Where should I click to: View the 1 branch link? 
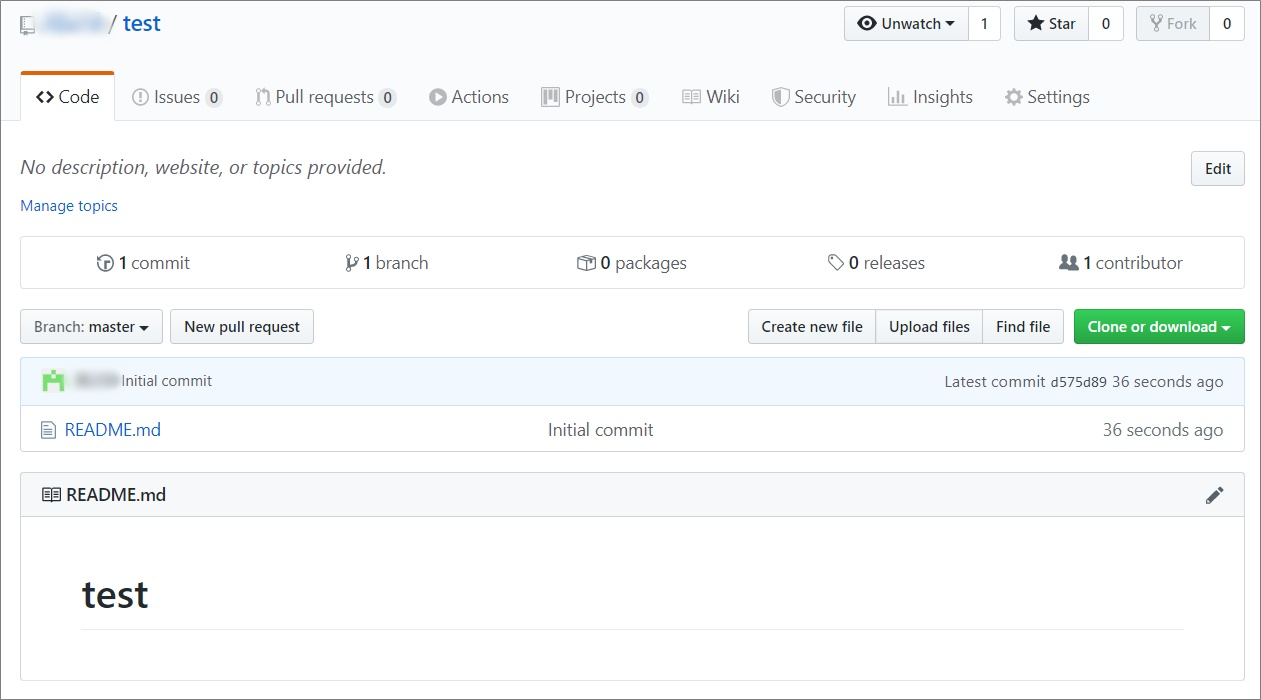(x=386, y=263)
